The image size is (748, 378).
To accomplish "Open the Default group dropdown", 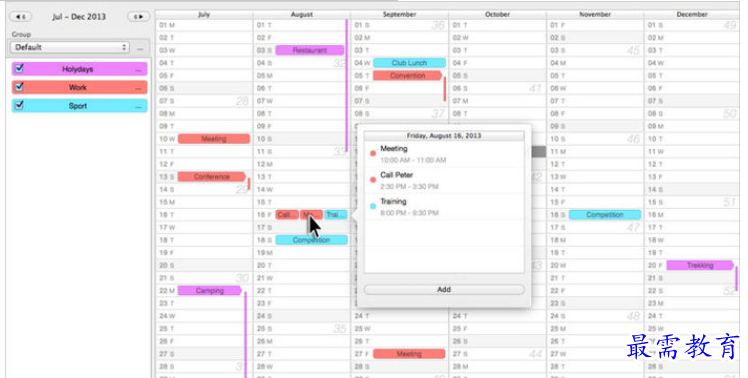I will click(x=70, y=47).
